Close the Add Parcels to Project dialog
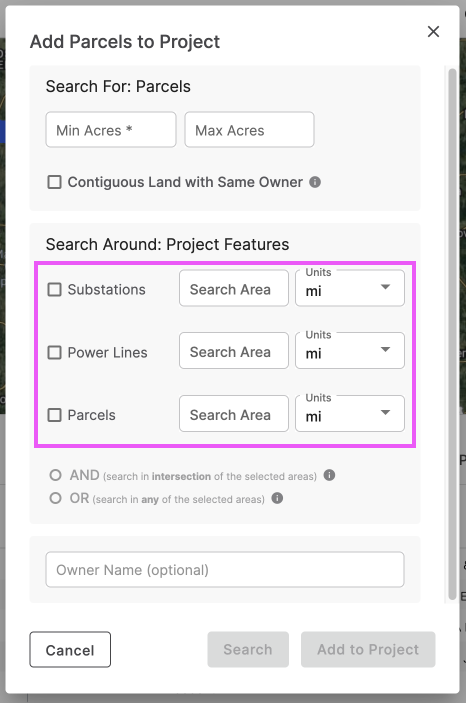This screenshot has width=466, height=703. coord(433,31)
